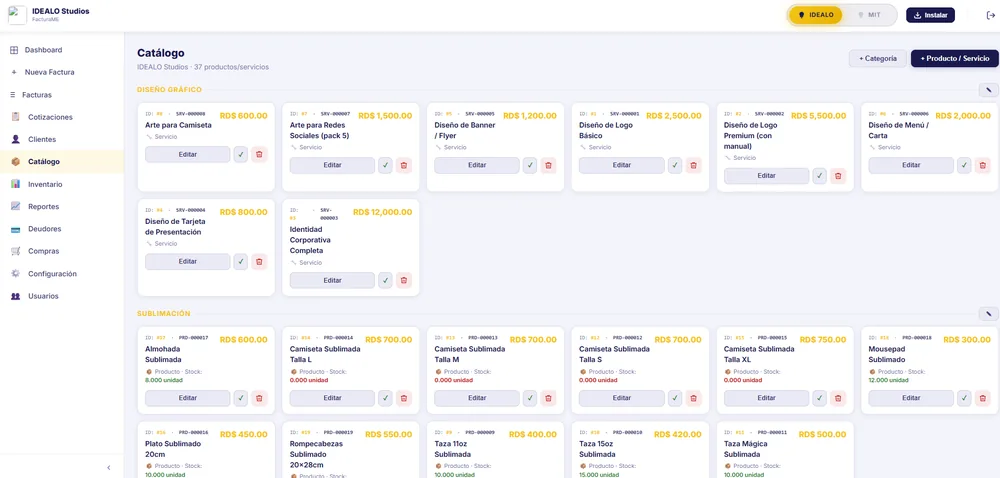Viewport: 1000px width, 478px height.
Task: Toggle checkmark on Almohada Sublimada
Action: tap(240, 398)
